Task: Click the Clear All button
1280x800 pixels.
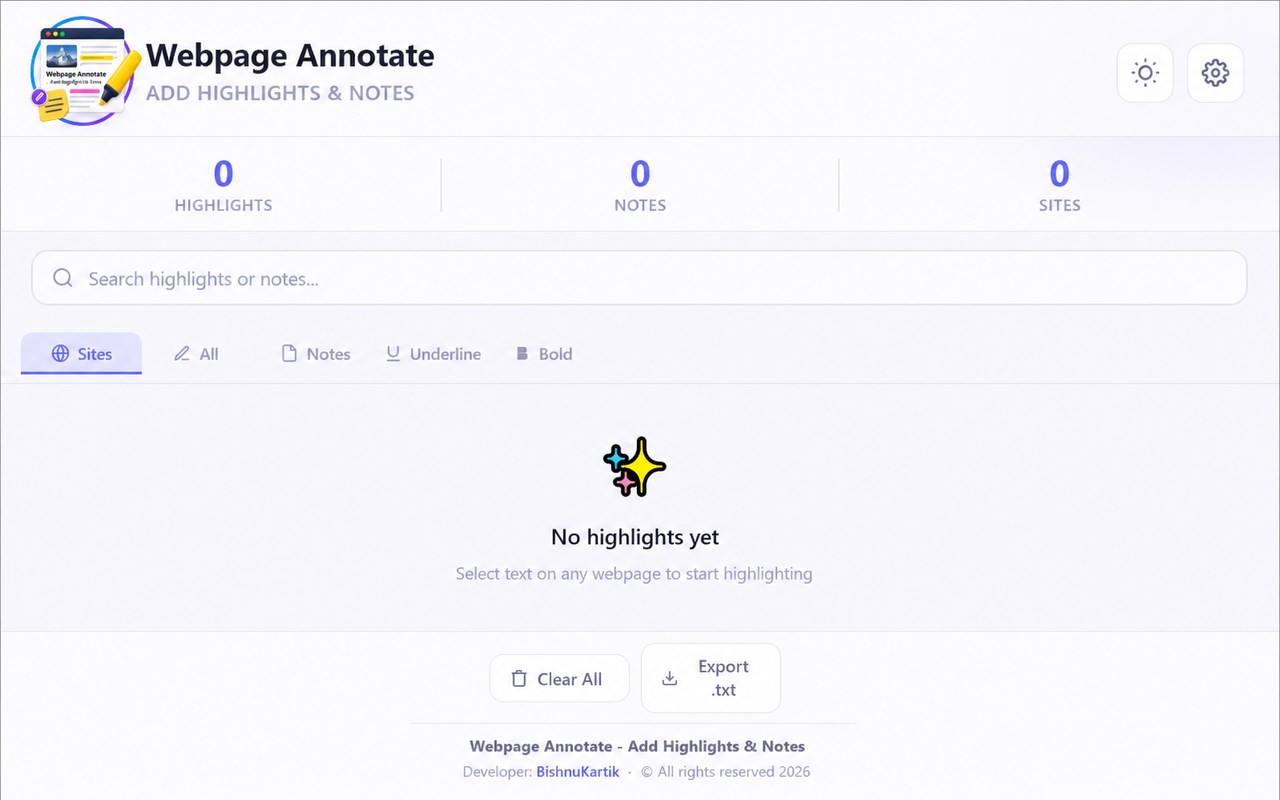Action: pos(559,679)
